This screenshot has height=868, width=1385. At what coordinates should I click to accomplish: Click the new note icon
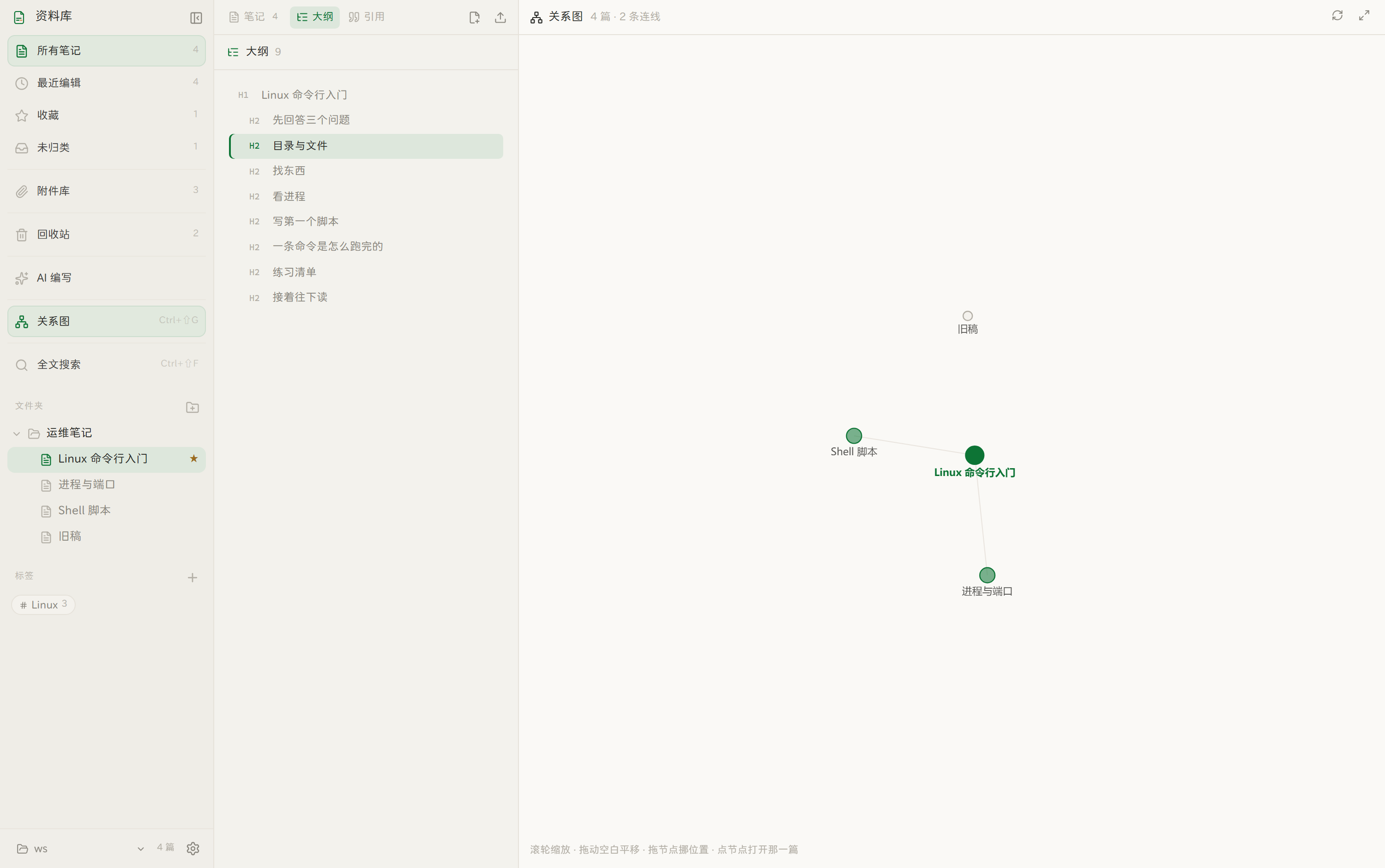coord(474,17)
